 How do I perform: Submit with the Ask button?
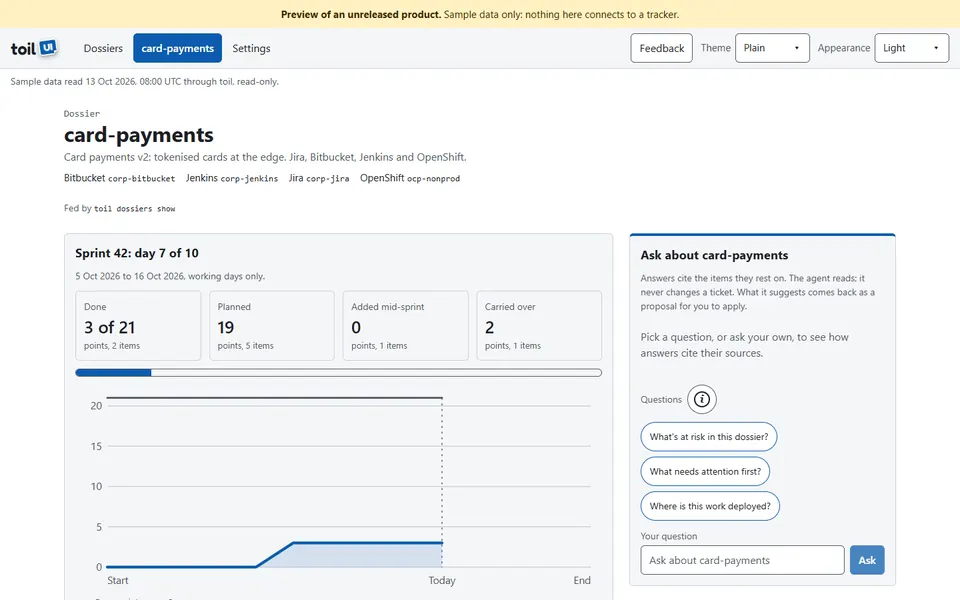(x=867, y=560)
